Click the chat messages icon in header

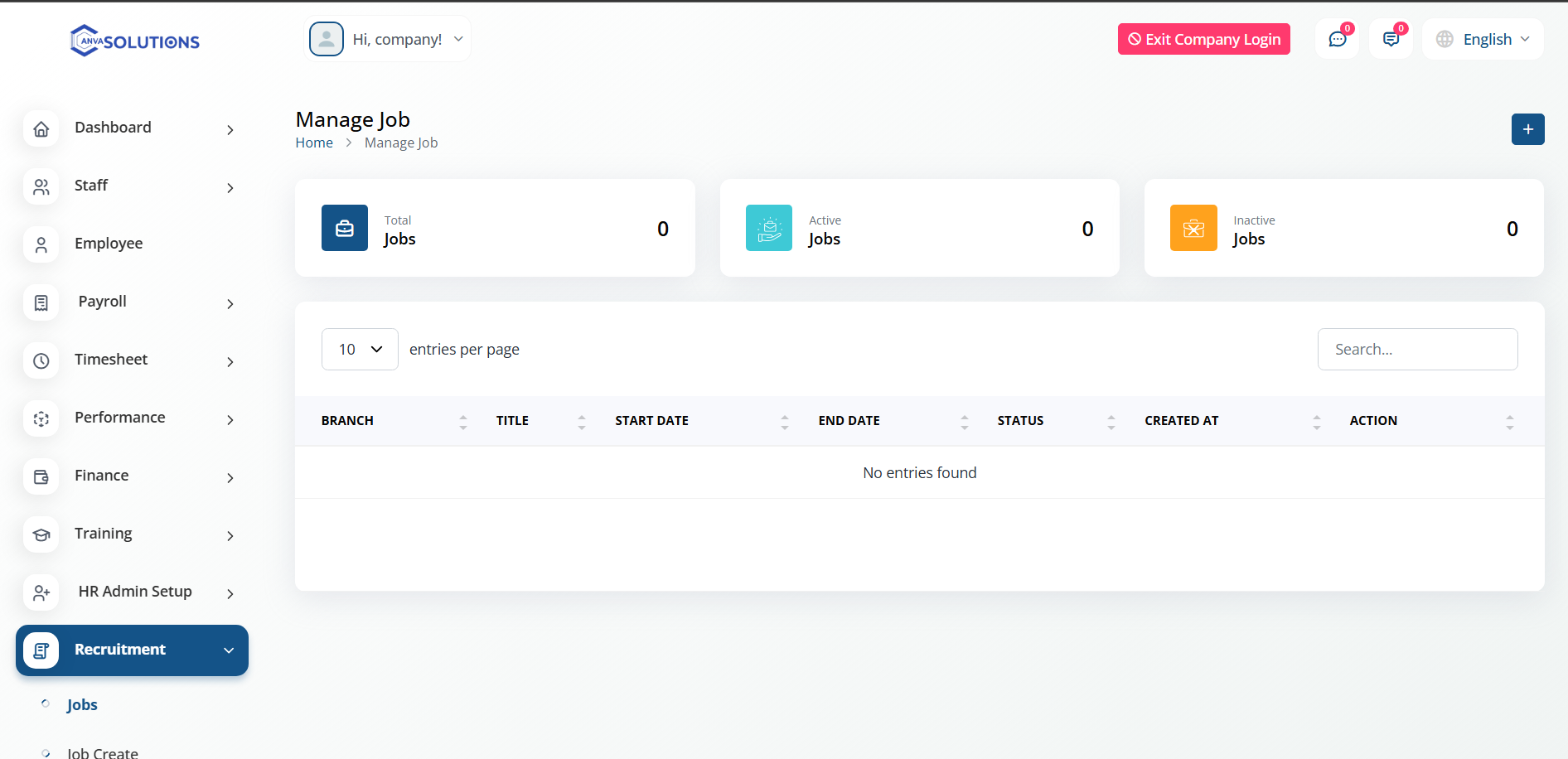(1337, 40)
